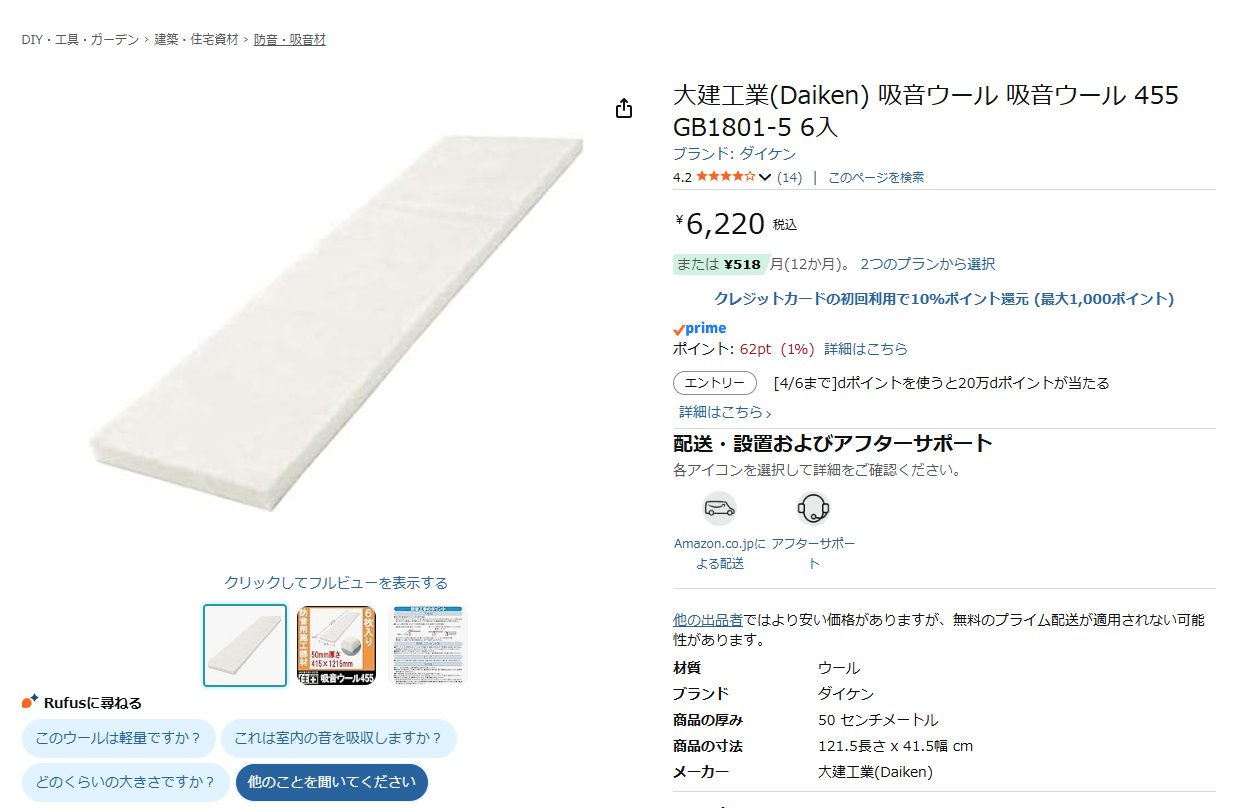Select the third thumbnail with instructions

427,645
